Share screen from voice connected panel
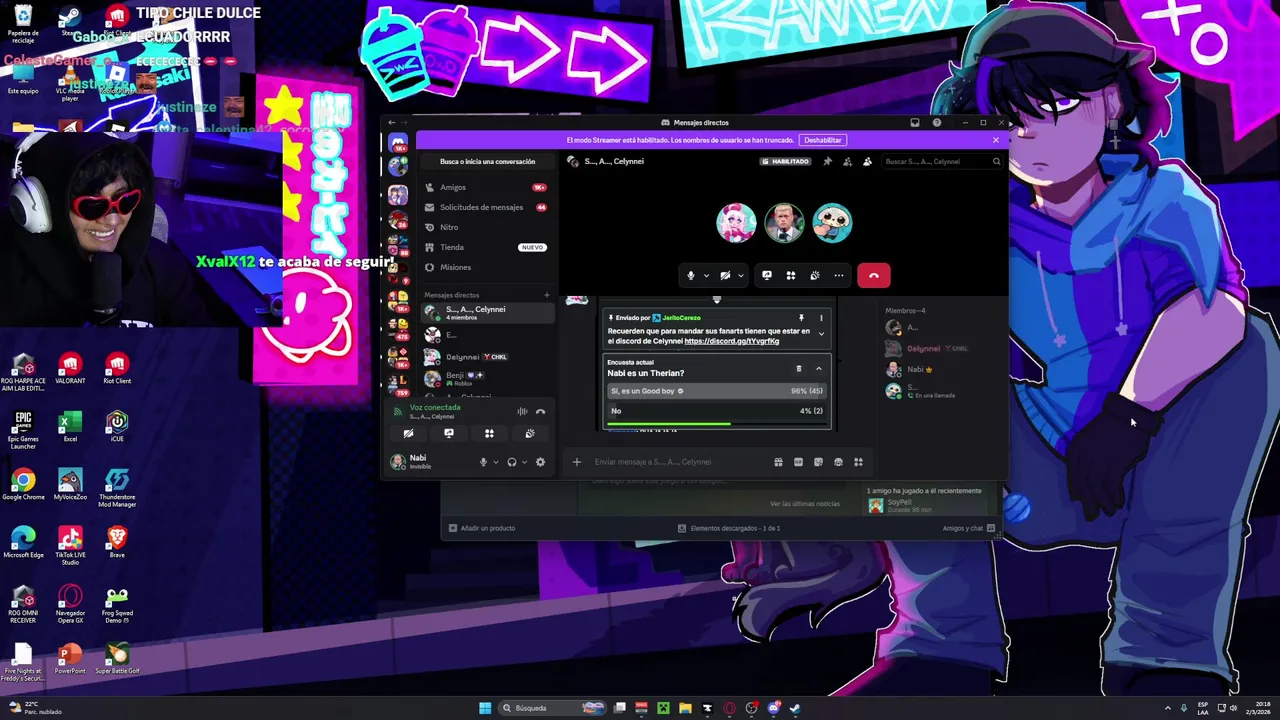Screen dimensions: 1280x720 449,433
